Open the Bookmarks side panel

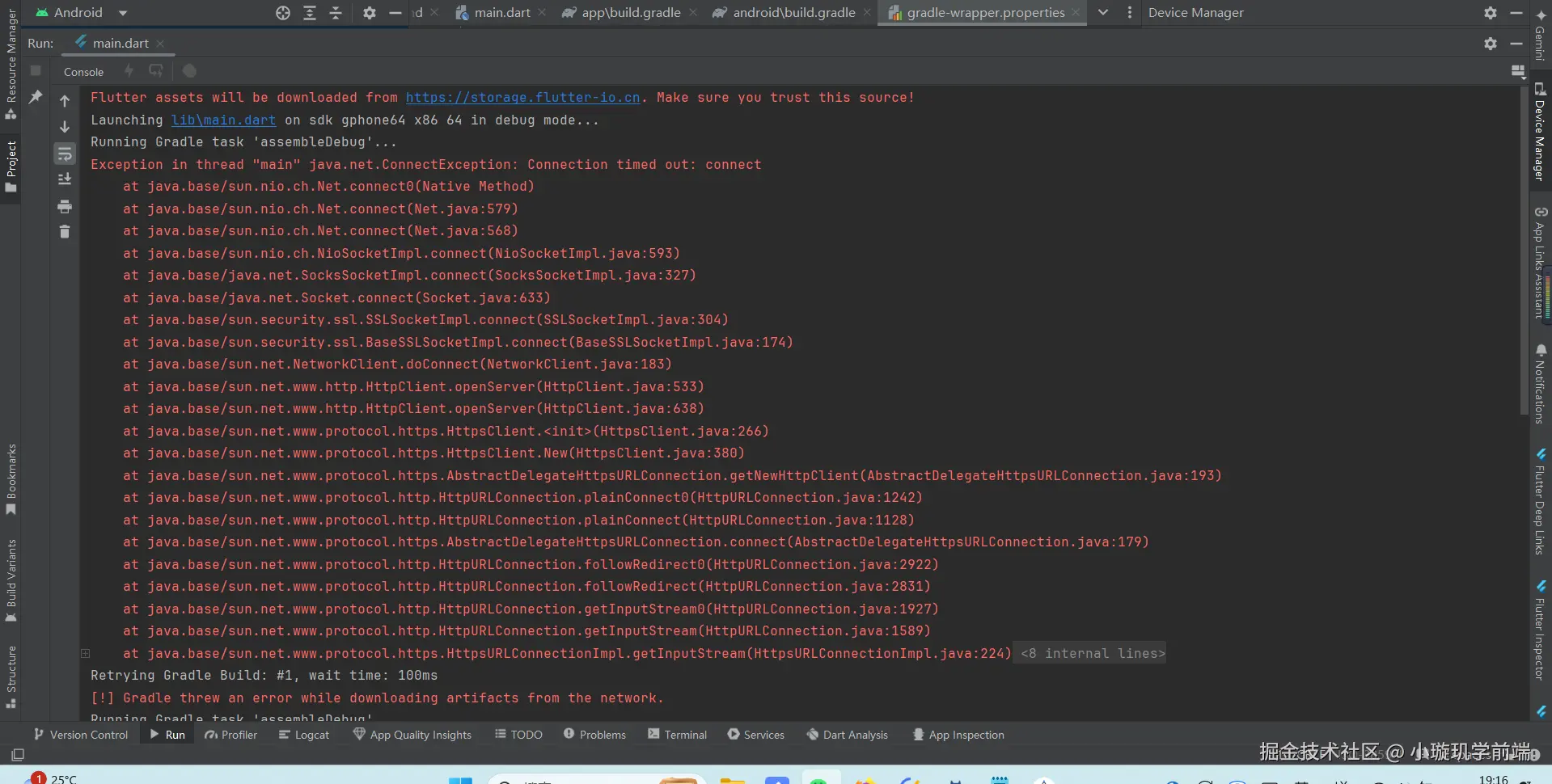pyautogui.click(x=11, y=478)
